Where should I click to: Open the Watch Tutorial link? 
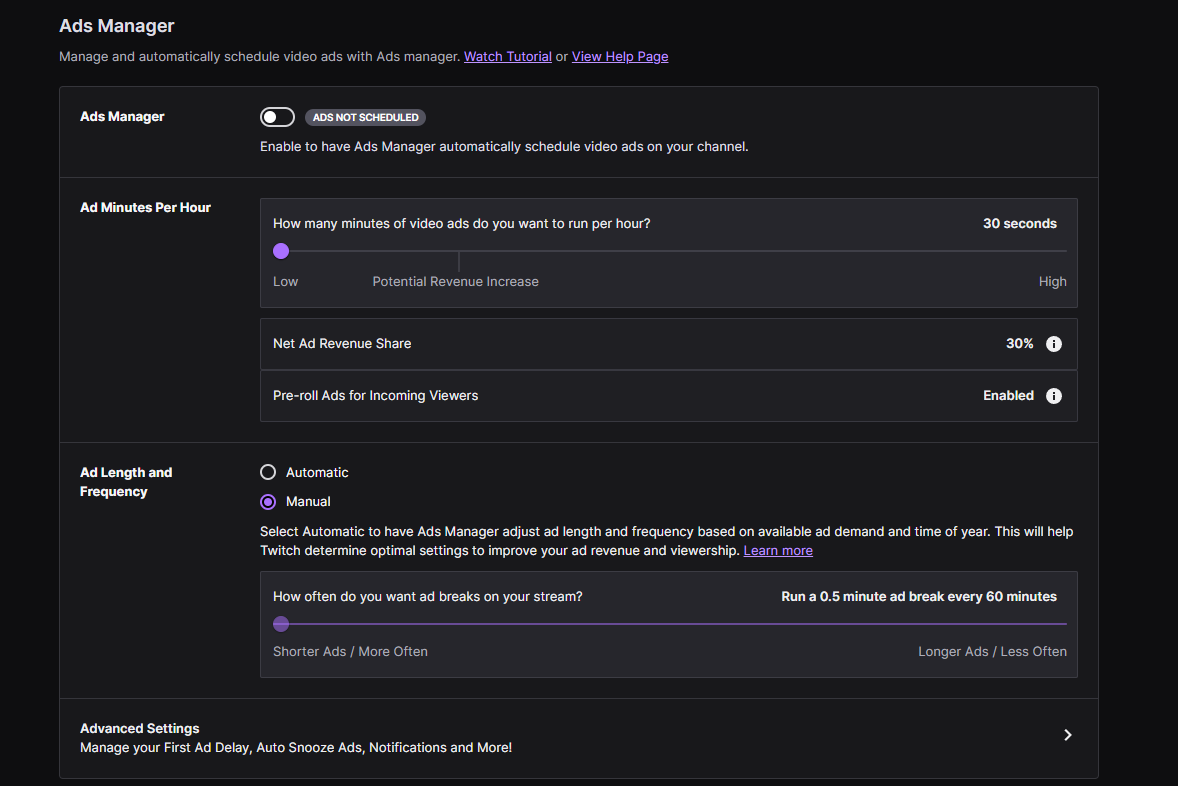pos(507,57)
